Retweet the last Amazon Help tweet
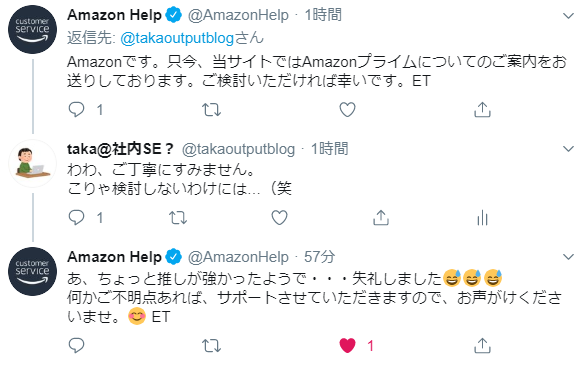 point(211,346)
